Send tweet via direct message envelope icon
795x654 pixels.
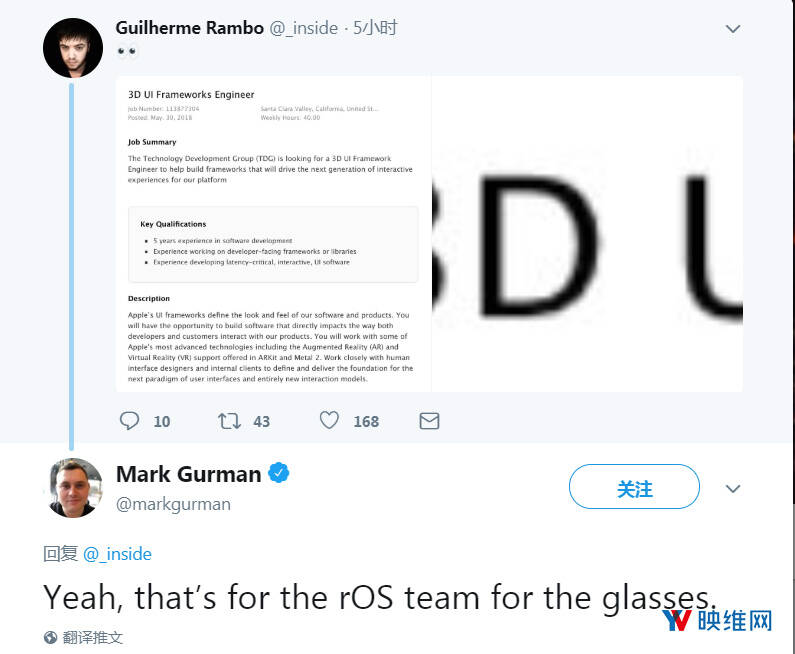click(429, 421)
